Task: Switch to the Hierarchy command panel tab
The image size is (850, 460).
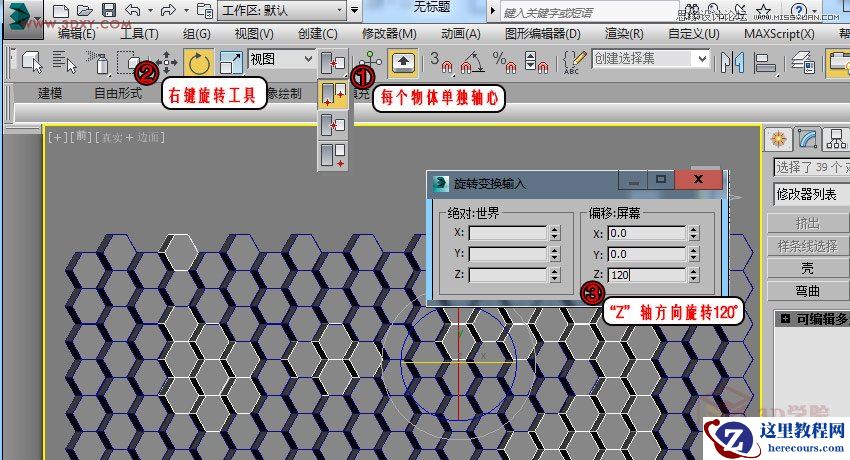Action: tap(835, 139)
